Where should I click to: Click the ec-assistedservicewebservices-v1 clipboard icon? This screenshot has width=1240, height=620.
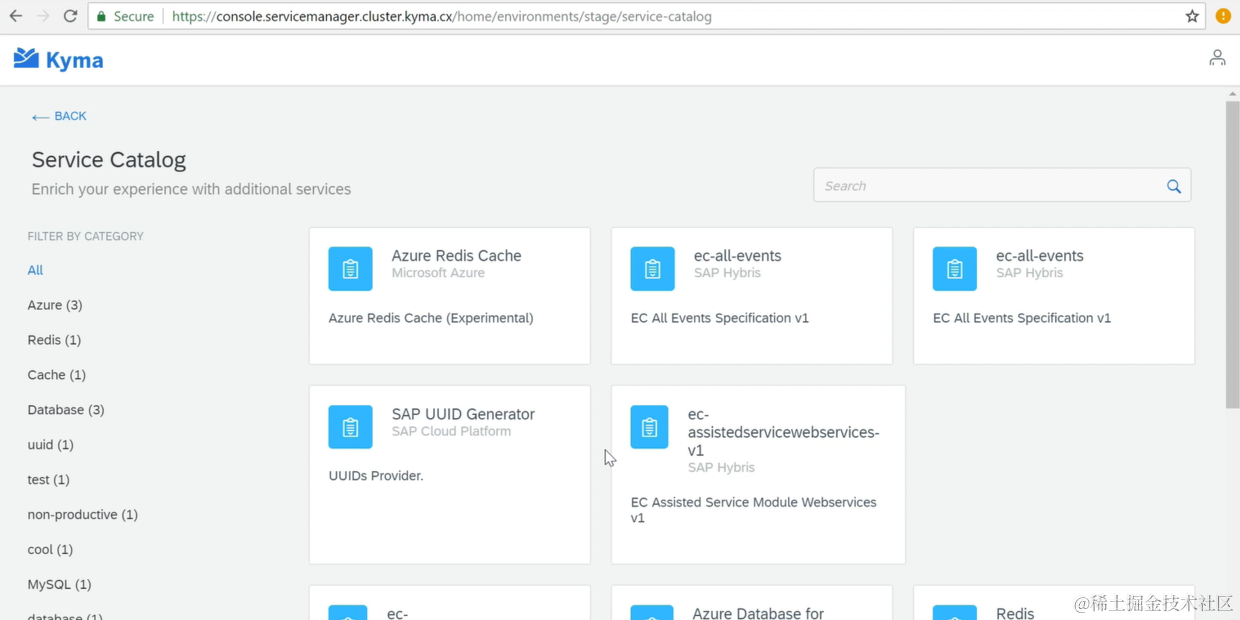pyautogui.click(x=649, y=427)
